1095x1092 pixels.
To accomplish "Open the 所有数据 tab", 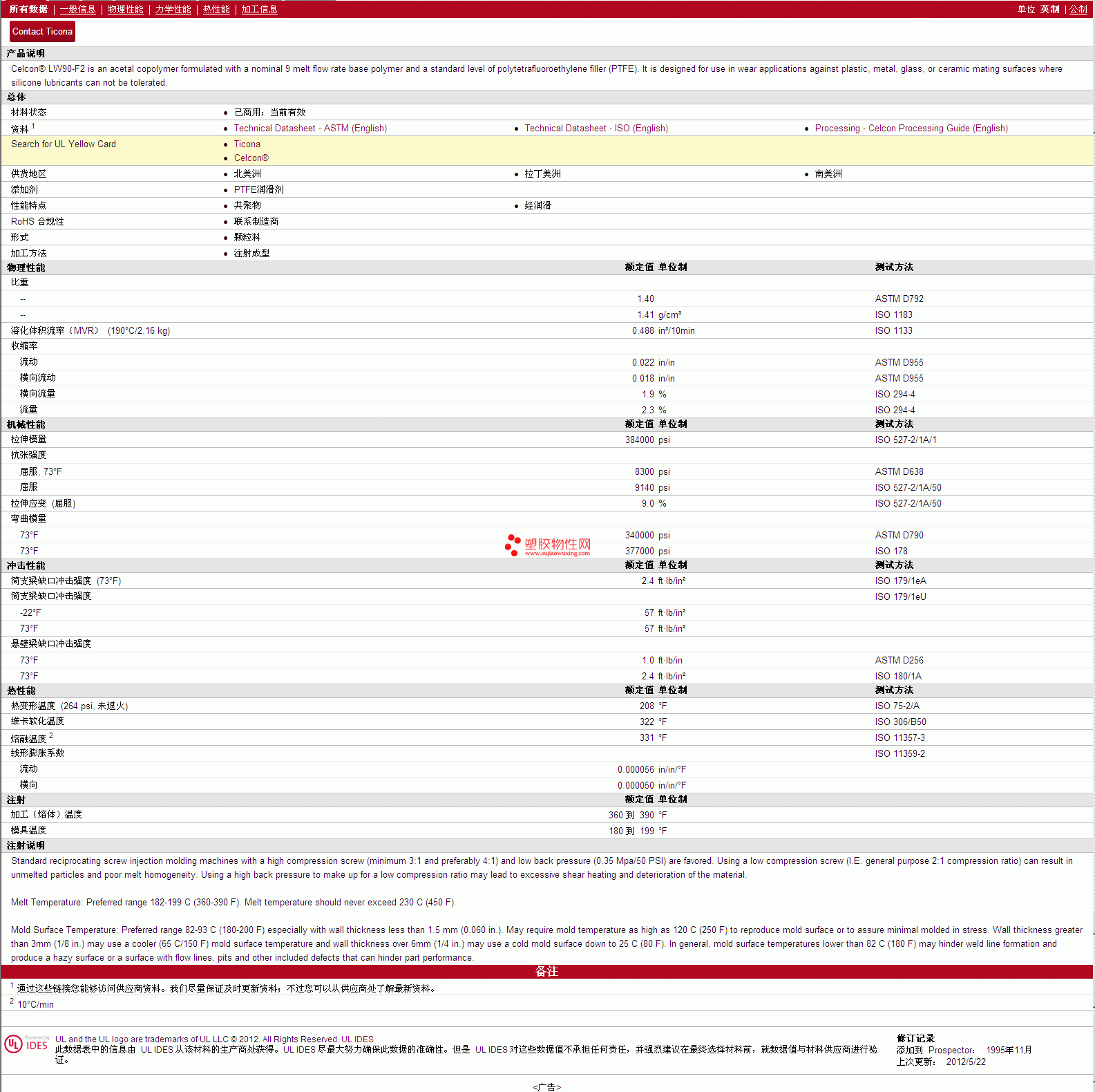I will (x=28, y=9).
